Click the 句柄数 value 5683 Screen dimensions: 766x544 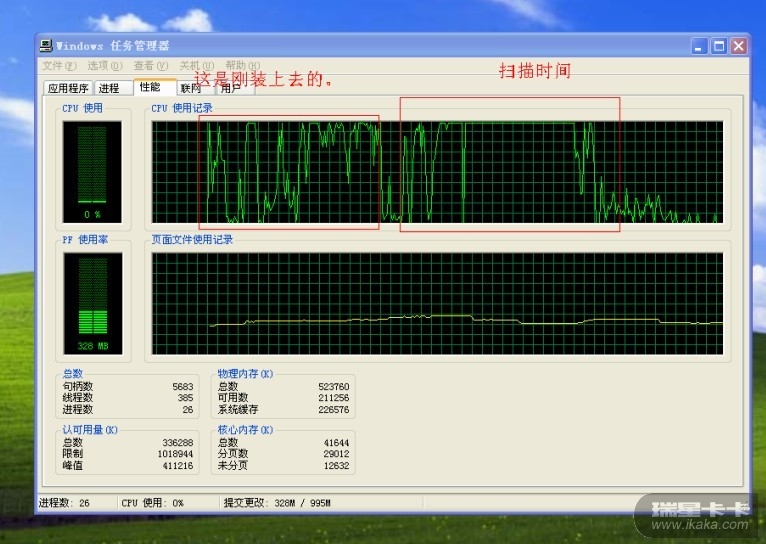click(183, 386)
